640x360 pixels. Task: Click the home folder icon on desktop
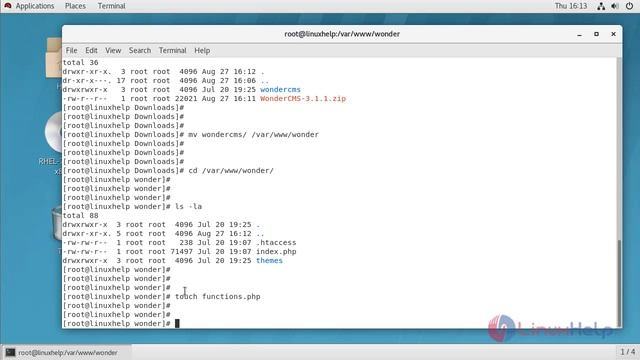click(53, 58)
